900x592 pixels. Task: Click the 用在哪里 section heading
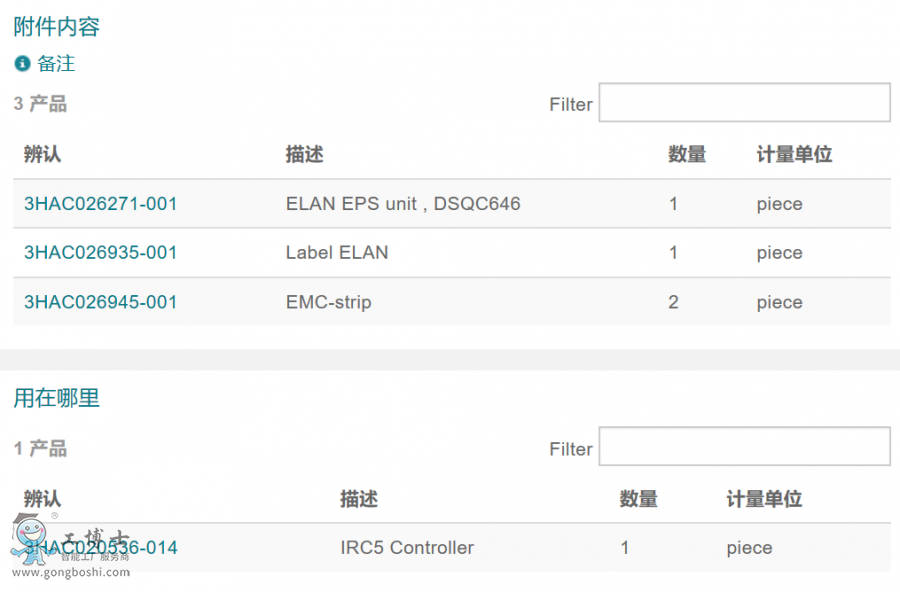56,398
